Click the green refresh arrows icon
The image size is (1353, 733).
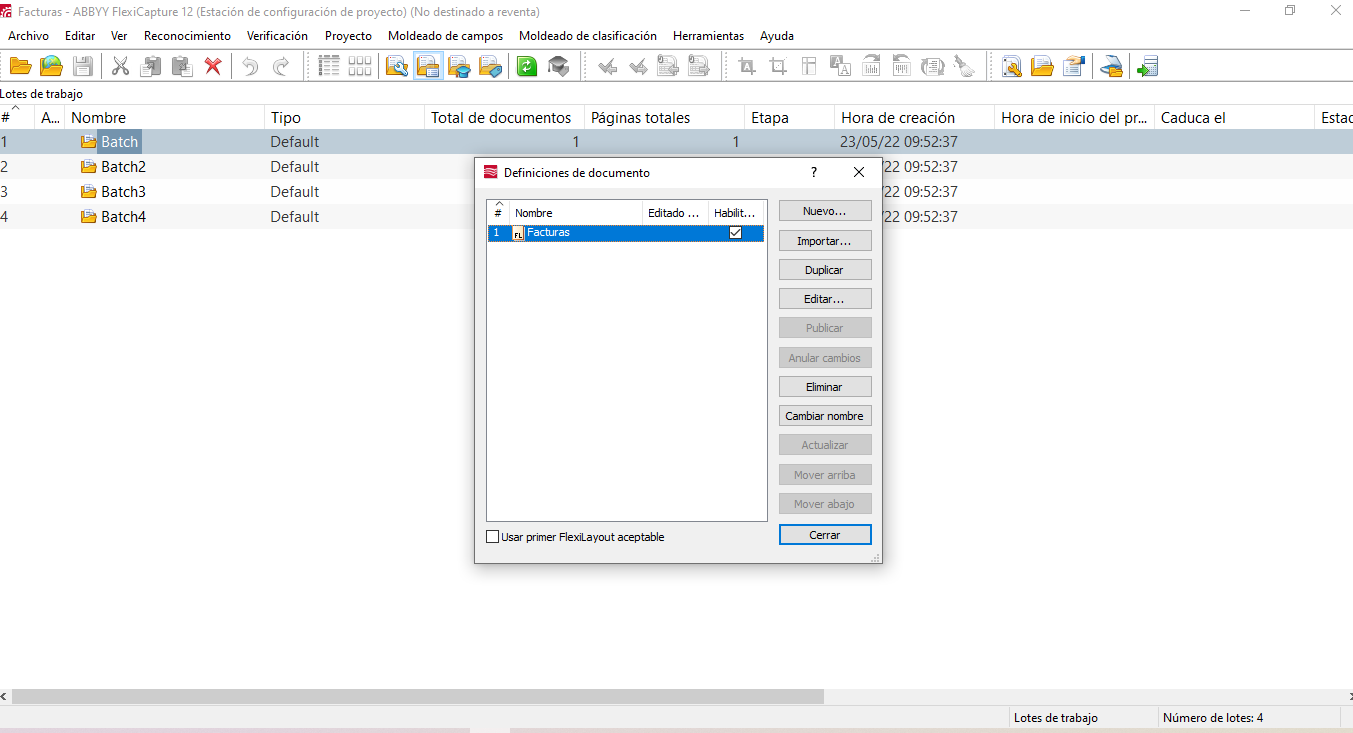(526, 66)
